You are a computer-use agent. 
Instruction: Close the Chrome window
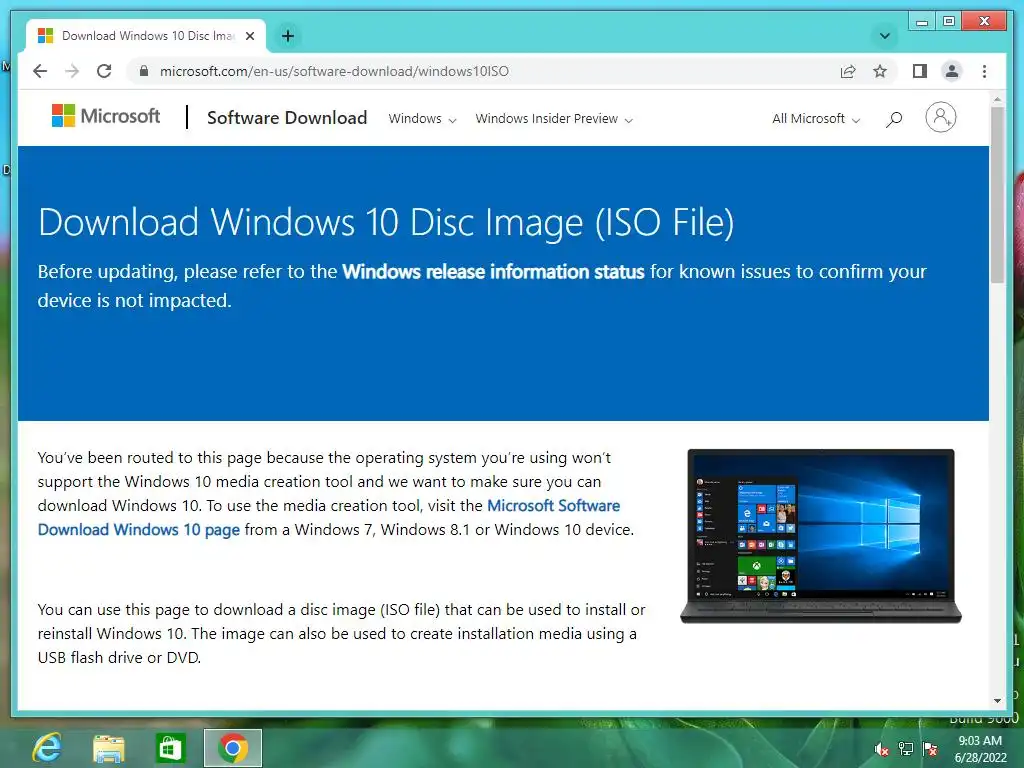tap(985, 22)
